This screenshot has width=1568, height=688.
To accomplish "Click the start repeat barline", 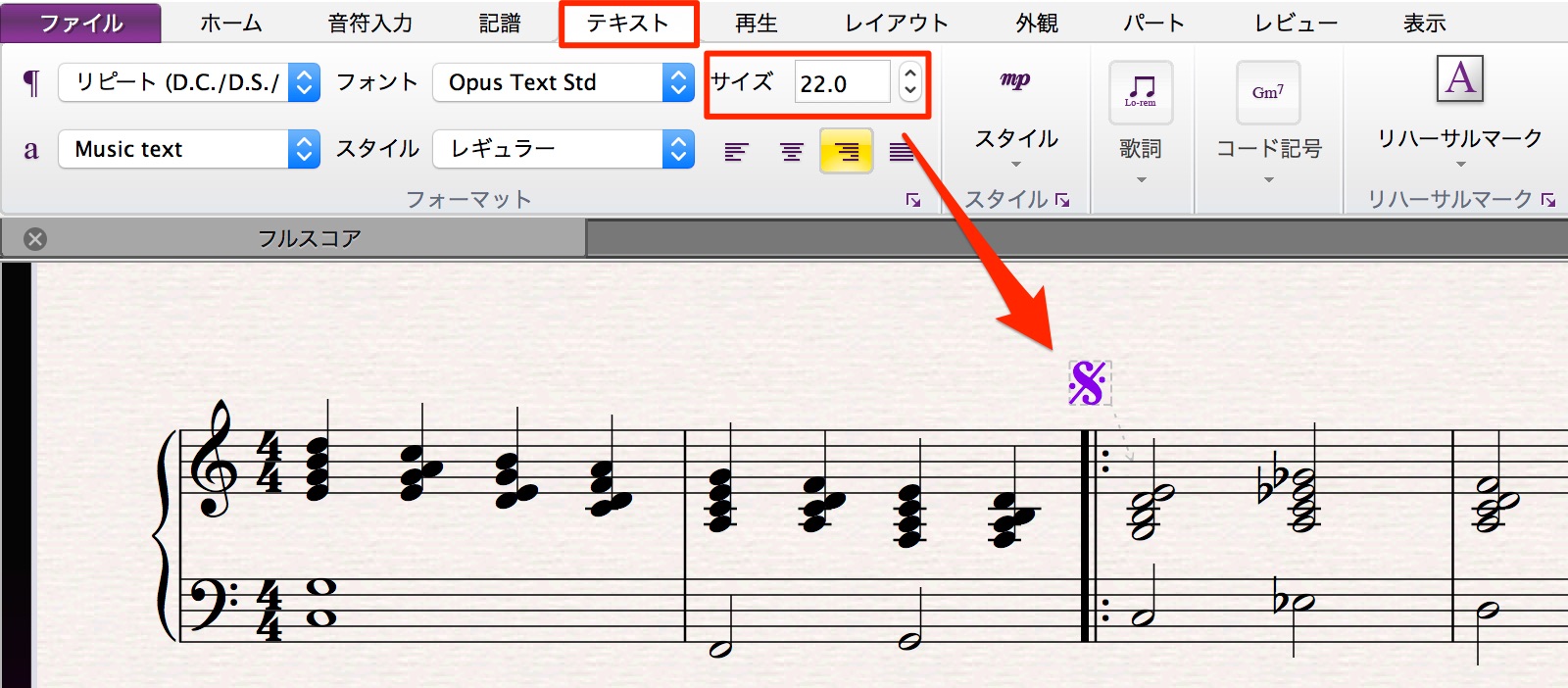I will point(1093,536).
